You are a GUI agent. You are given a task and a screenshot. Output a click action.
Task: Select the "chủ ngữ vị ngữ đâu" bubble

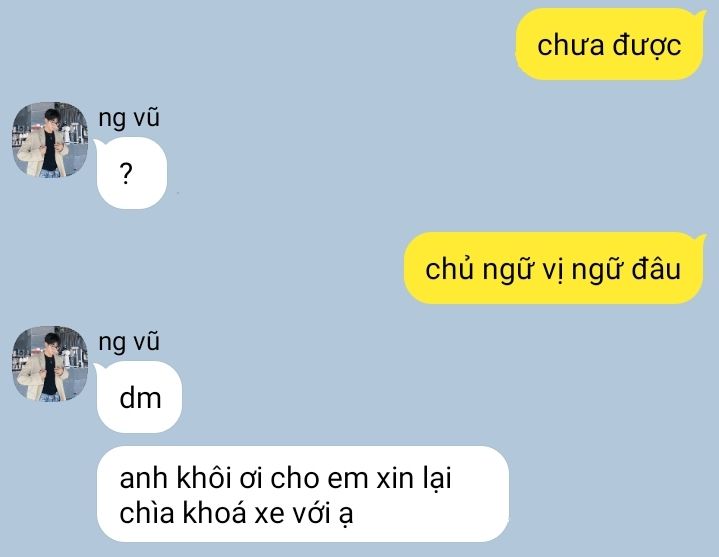click(x=553, y=268)
